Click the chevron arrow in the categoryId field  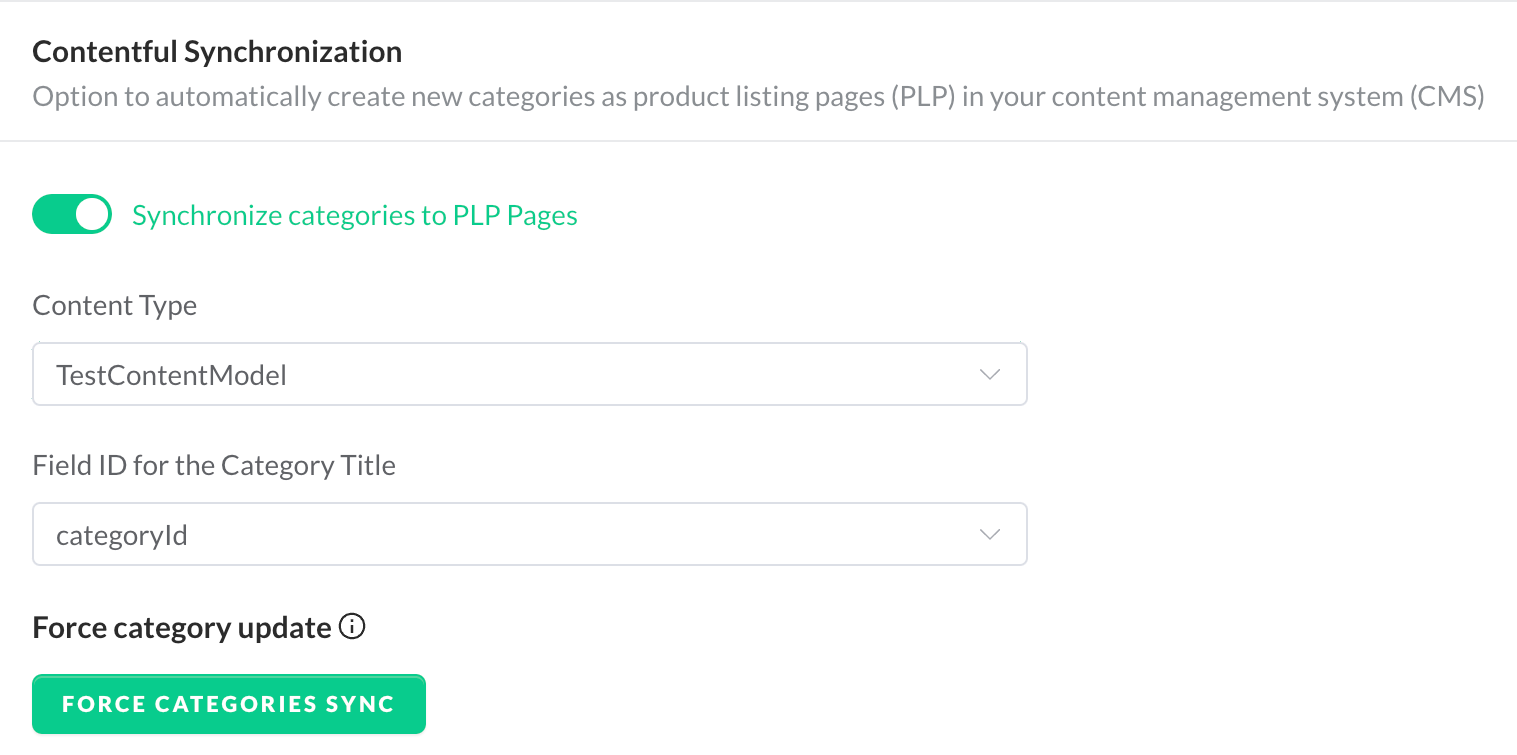[x=990, y=535]
